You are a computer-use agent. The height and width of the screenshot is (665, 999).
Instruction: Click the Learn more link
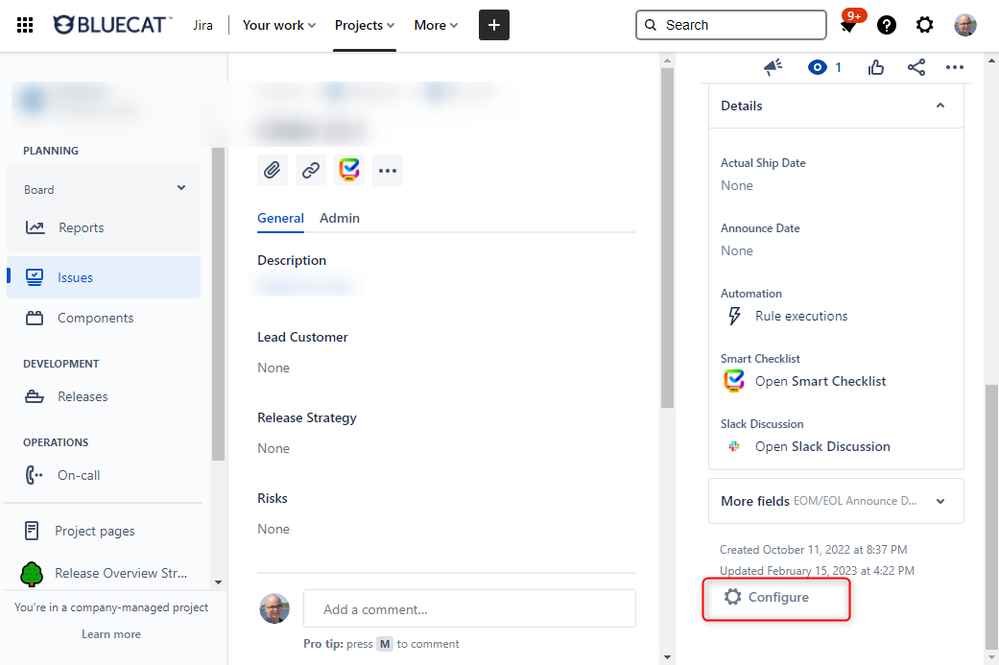[111, 634]
